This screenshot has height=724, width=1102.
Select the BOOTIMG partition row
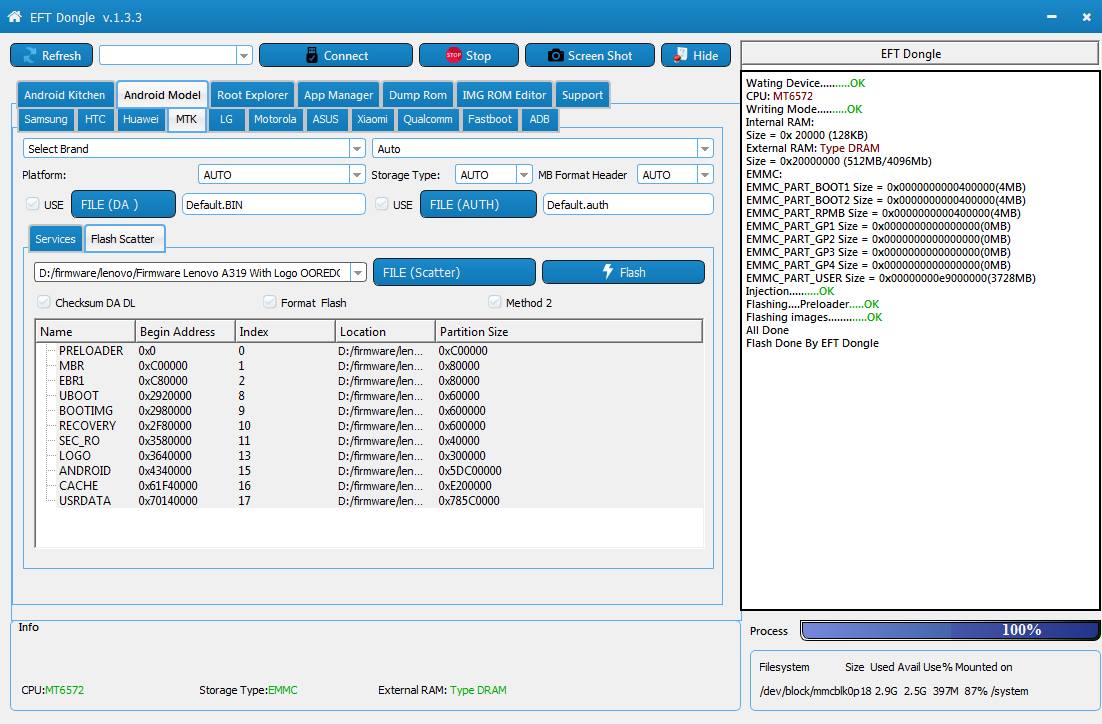pos(369,411)
